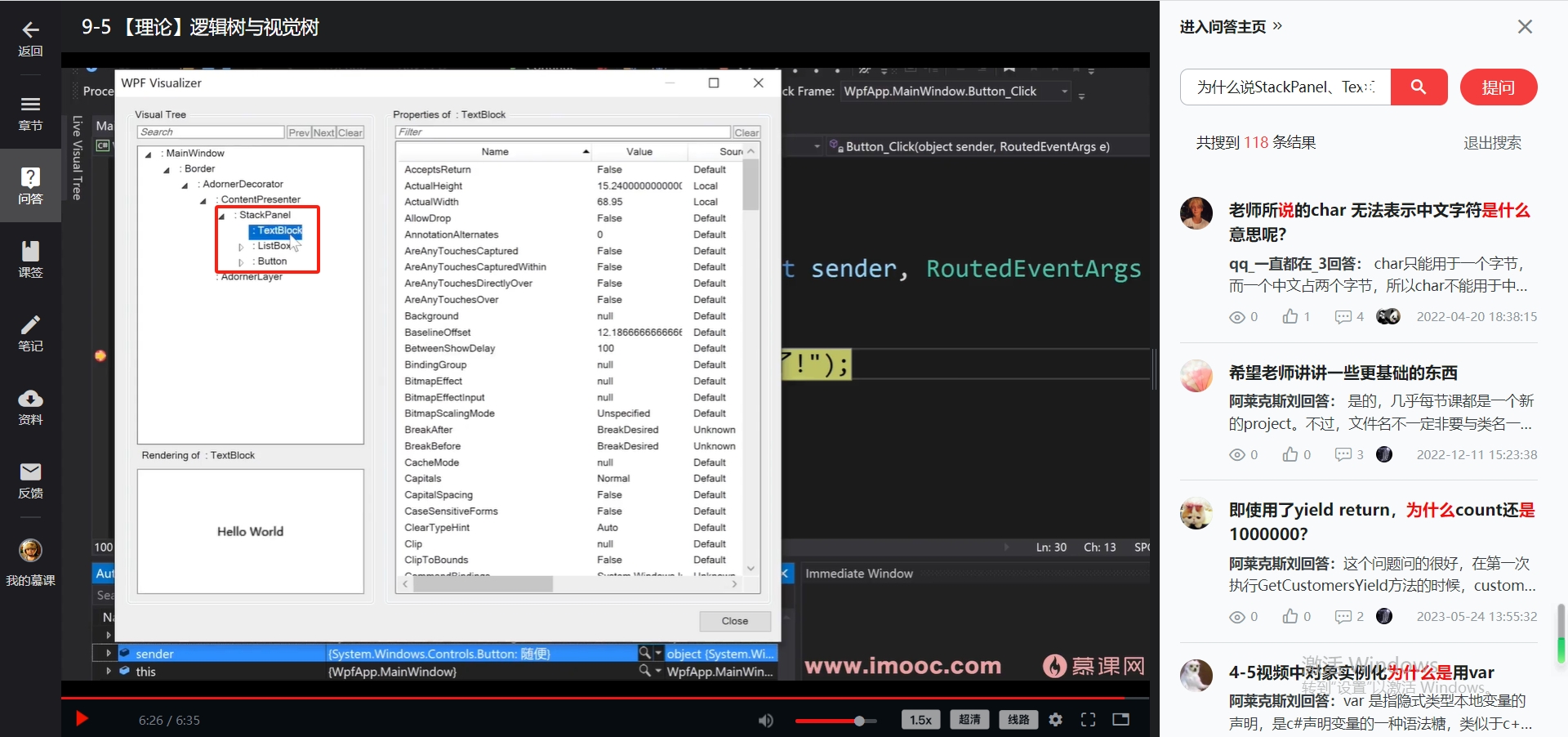Close the WPF Visualizer with Close button
The width and height of the screenshot is (1568, 737).
click(x=735, y=621)
